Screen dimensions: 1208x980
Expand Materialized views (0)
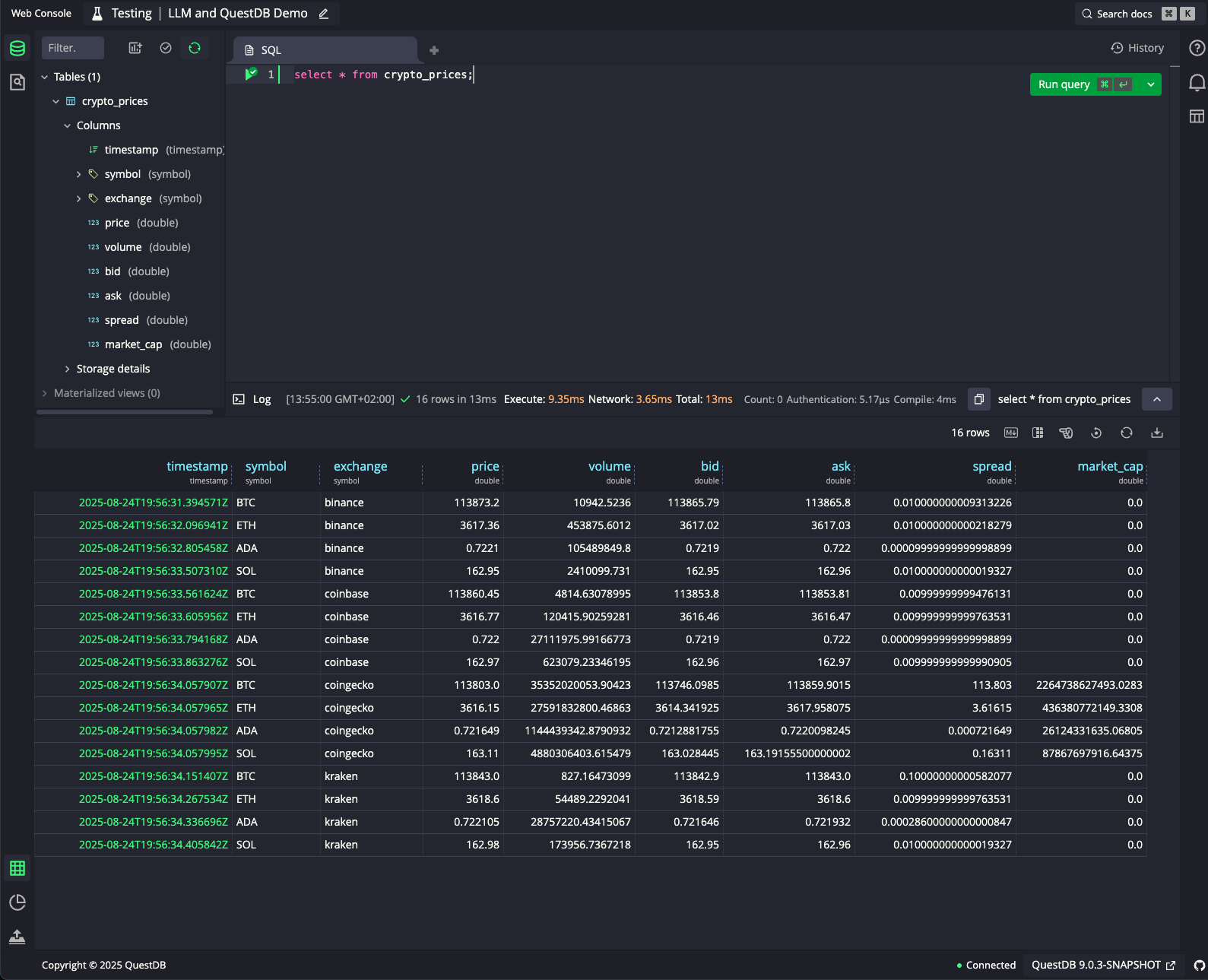pos(45,393)
